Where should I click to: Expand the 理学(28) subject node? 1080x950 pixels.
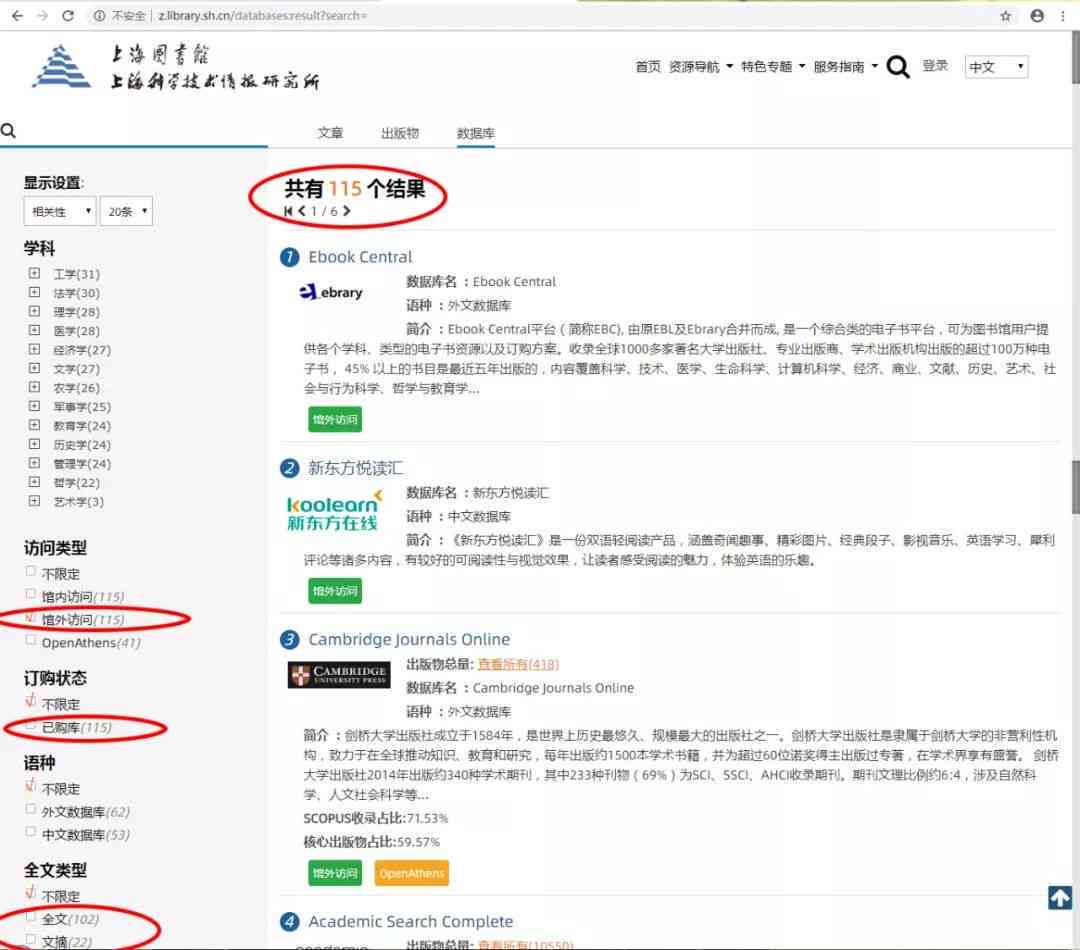point(34,311)
